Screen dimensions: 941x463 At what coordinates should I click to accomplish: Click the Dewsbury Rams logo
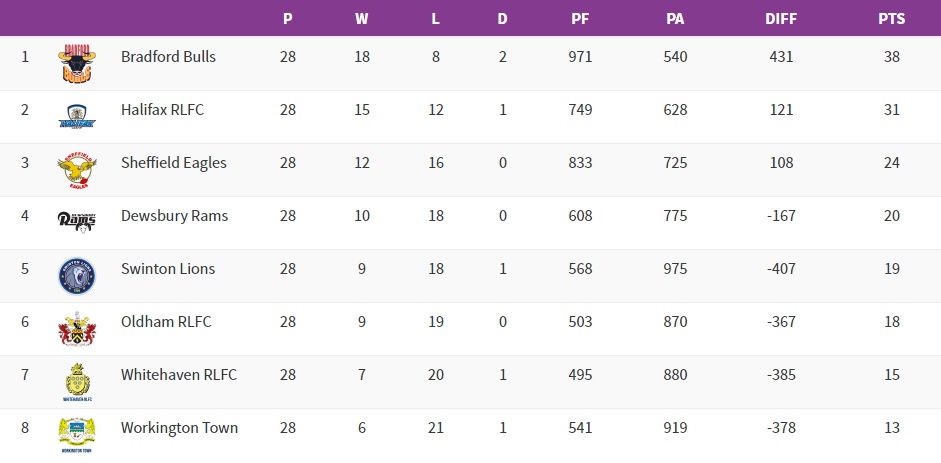pos(76,221)
